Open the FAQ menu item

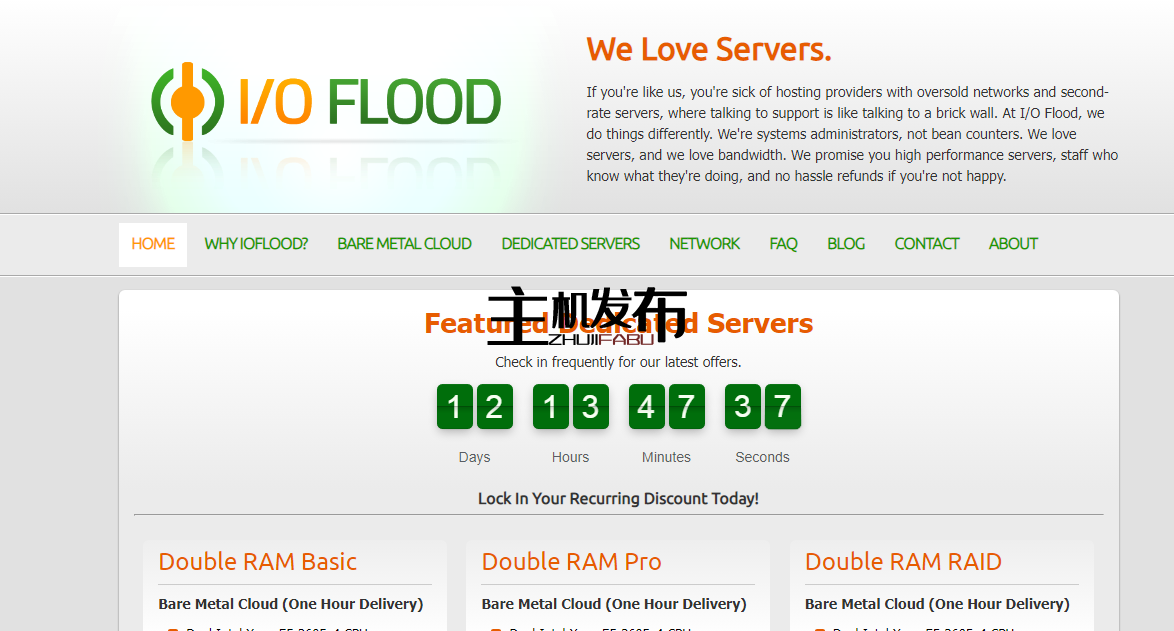[783, 244]
